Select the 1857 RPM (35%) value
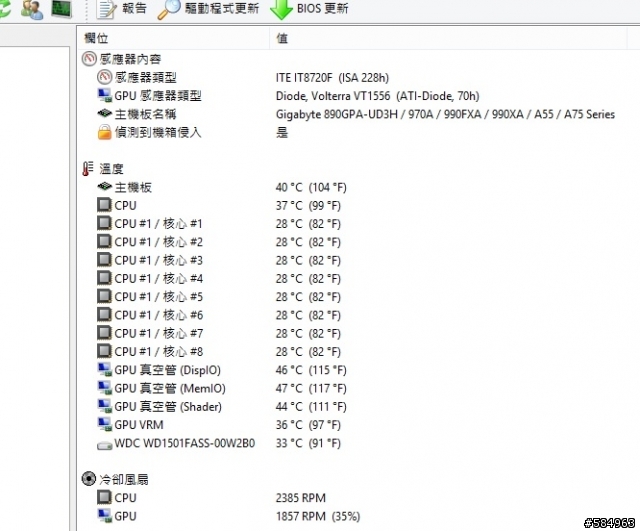Viewport: 640px width, 531px height. coord(318,516)
